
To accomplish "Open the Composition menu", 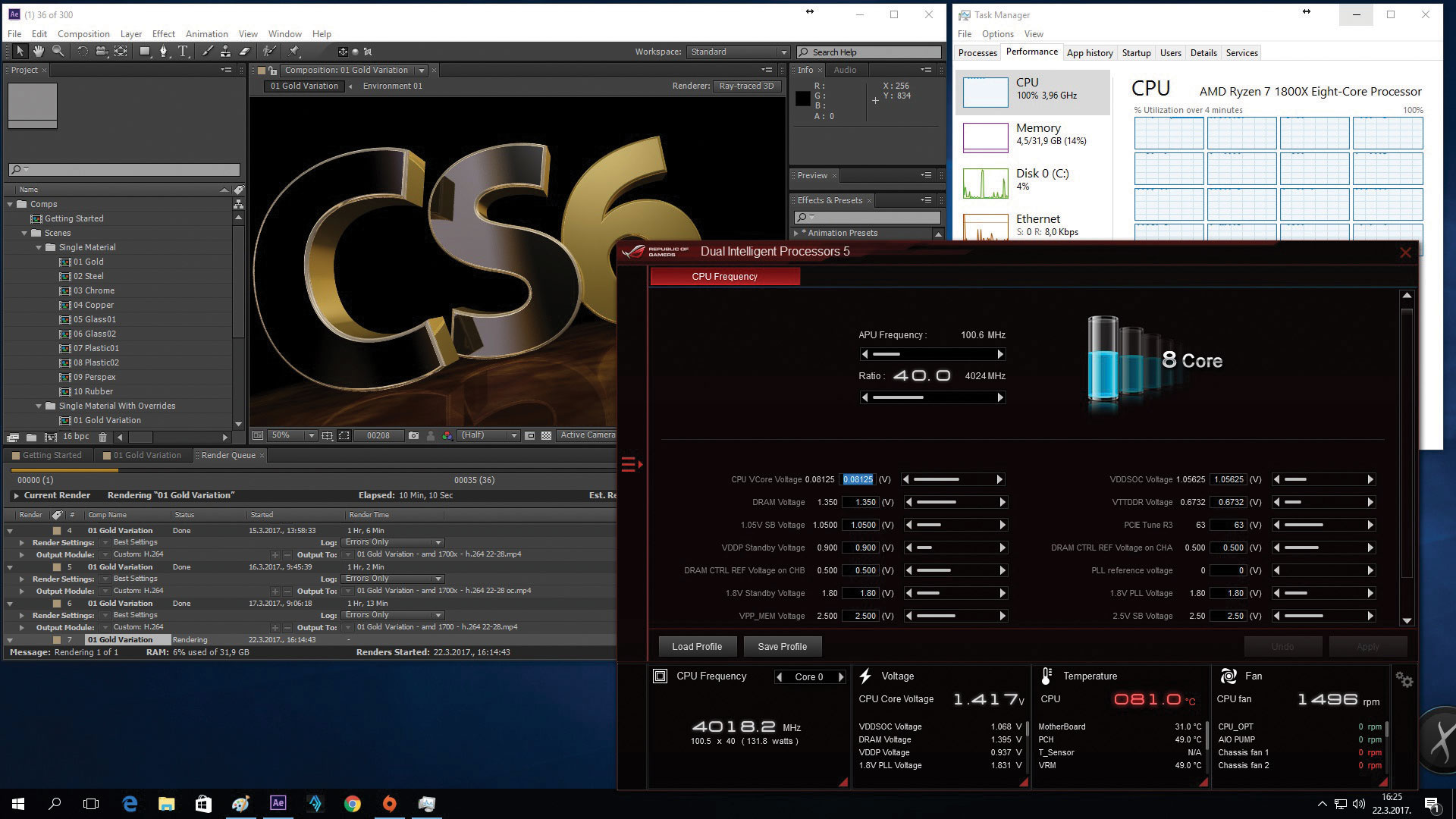I will click(83, 34).
